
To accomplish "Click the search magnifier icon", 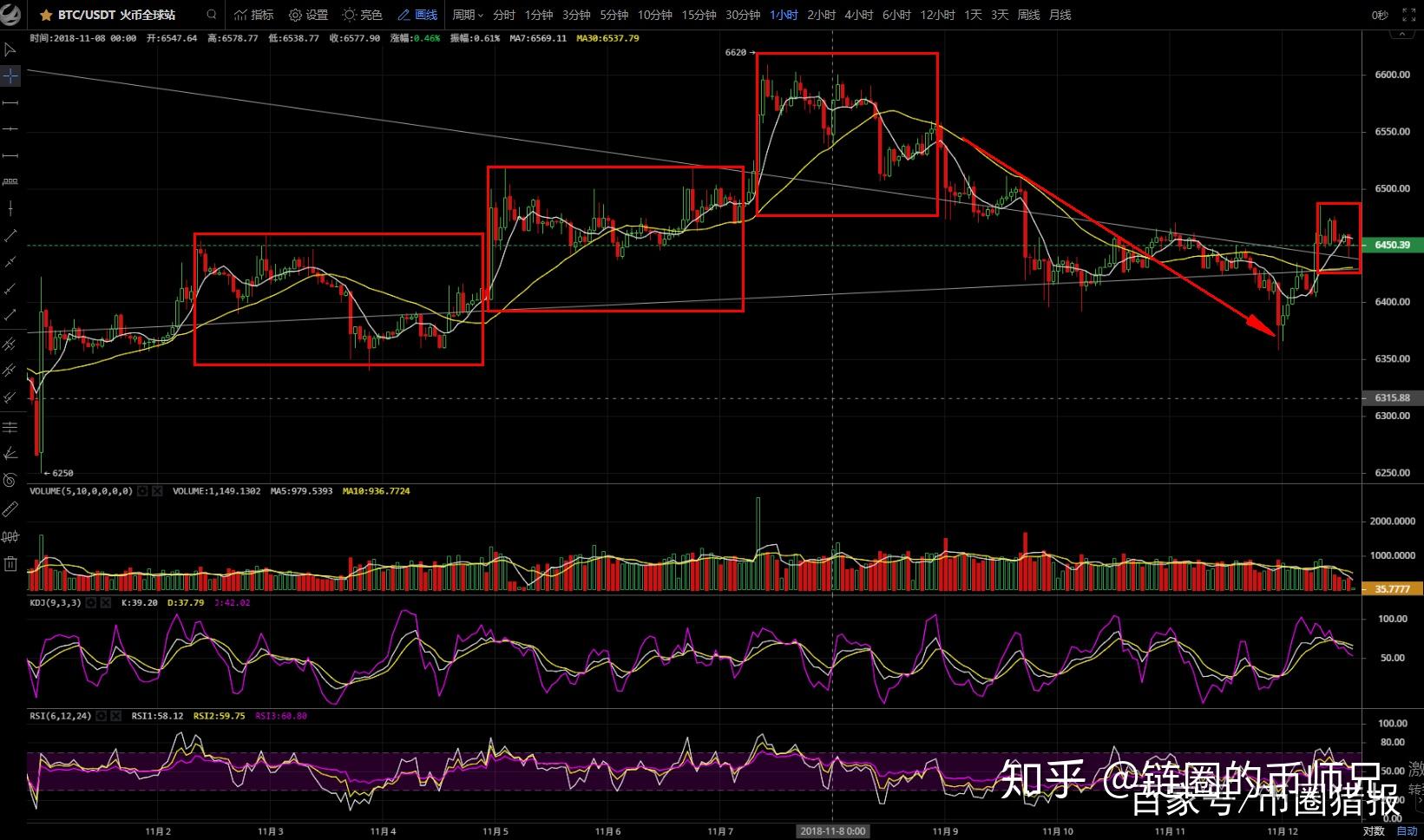I will (210, 14).
